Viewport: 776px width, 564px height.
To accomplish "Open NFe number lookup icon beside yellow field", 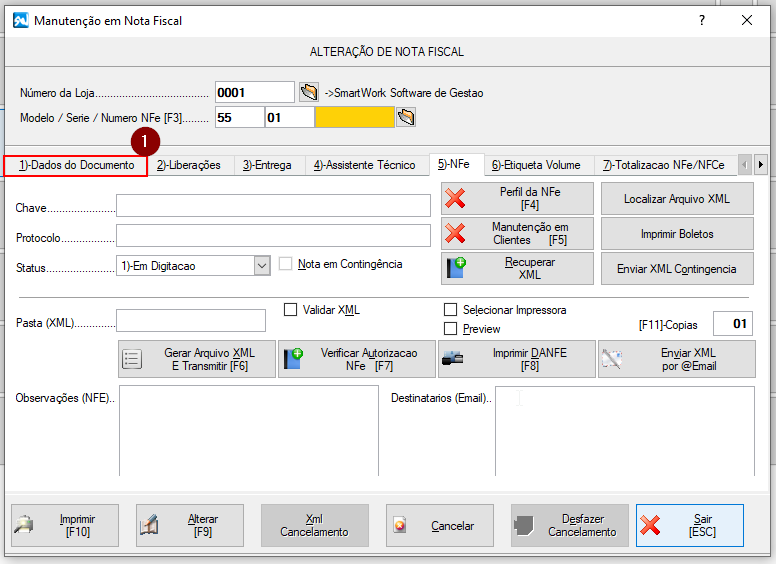I will [406, 117].
